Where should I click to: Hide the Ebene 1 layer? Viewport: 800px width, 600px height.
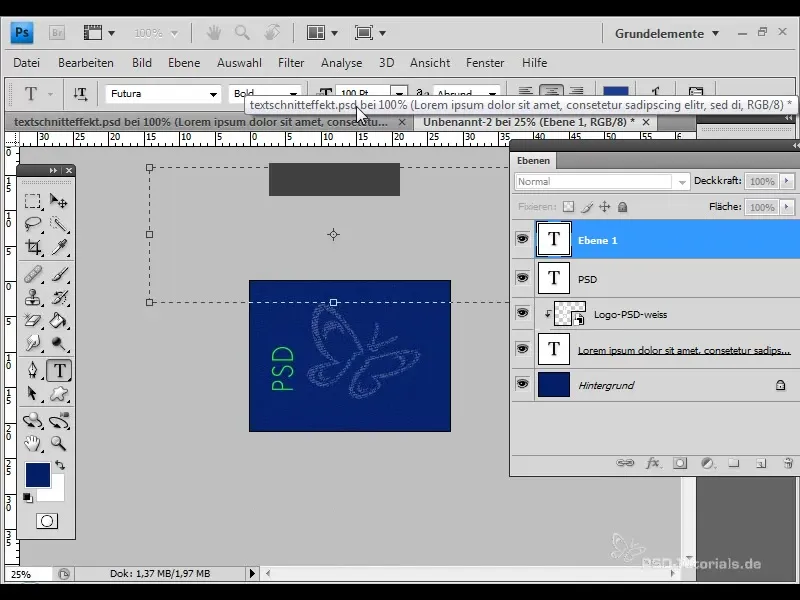[x=522, y=239]
